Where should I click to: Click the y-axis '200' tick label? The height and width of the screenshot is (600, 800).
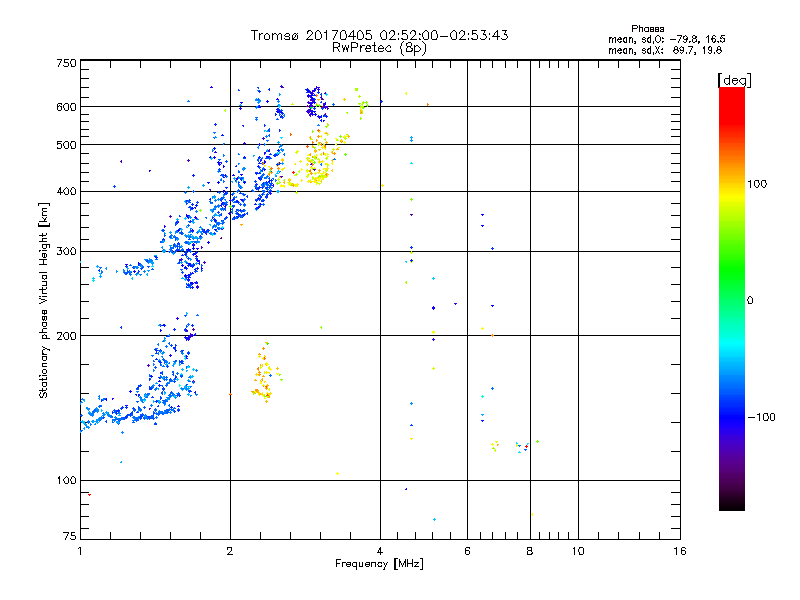coord(66,336)
